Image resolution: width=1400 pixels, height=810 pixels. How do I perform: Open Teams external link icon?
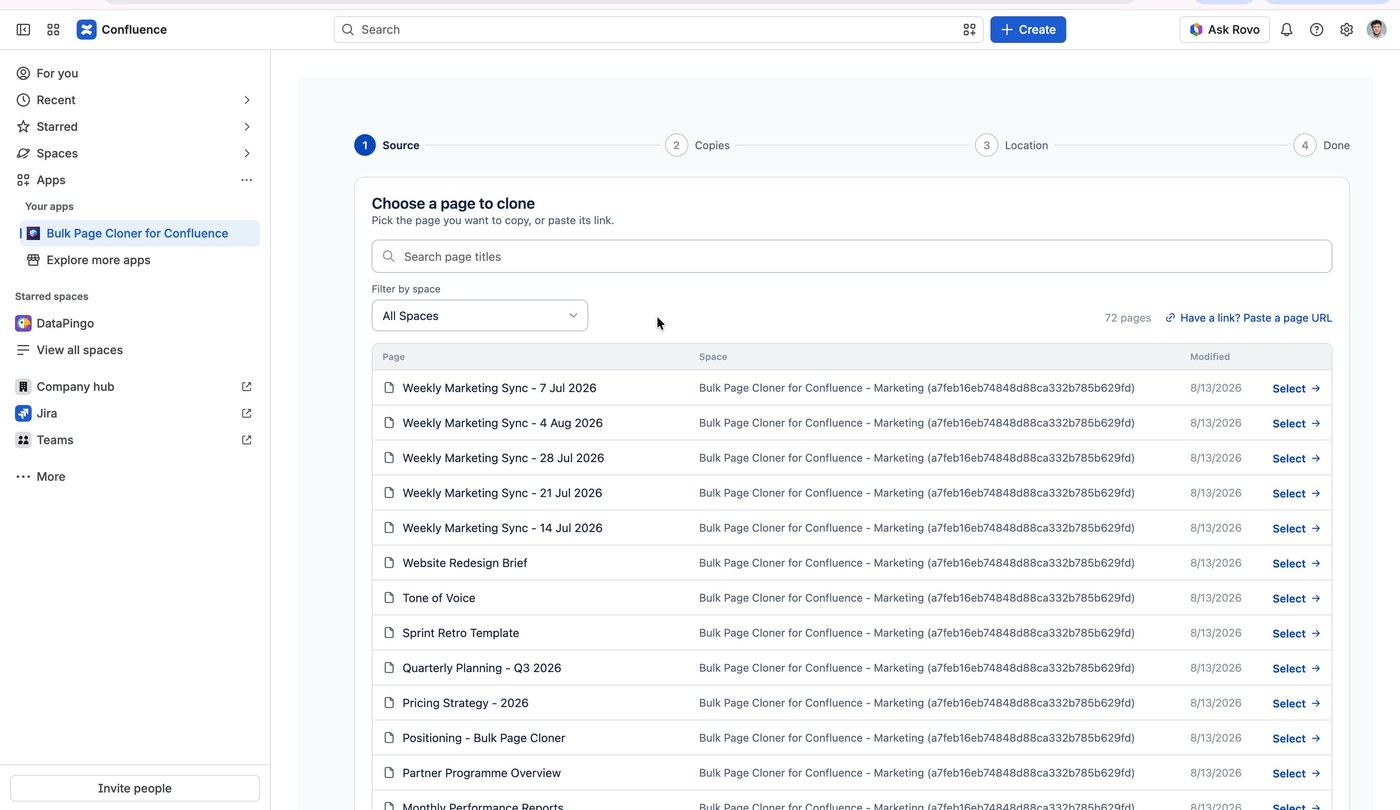tap(247, 440)
